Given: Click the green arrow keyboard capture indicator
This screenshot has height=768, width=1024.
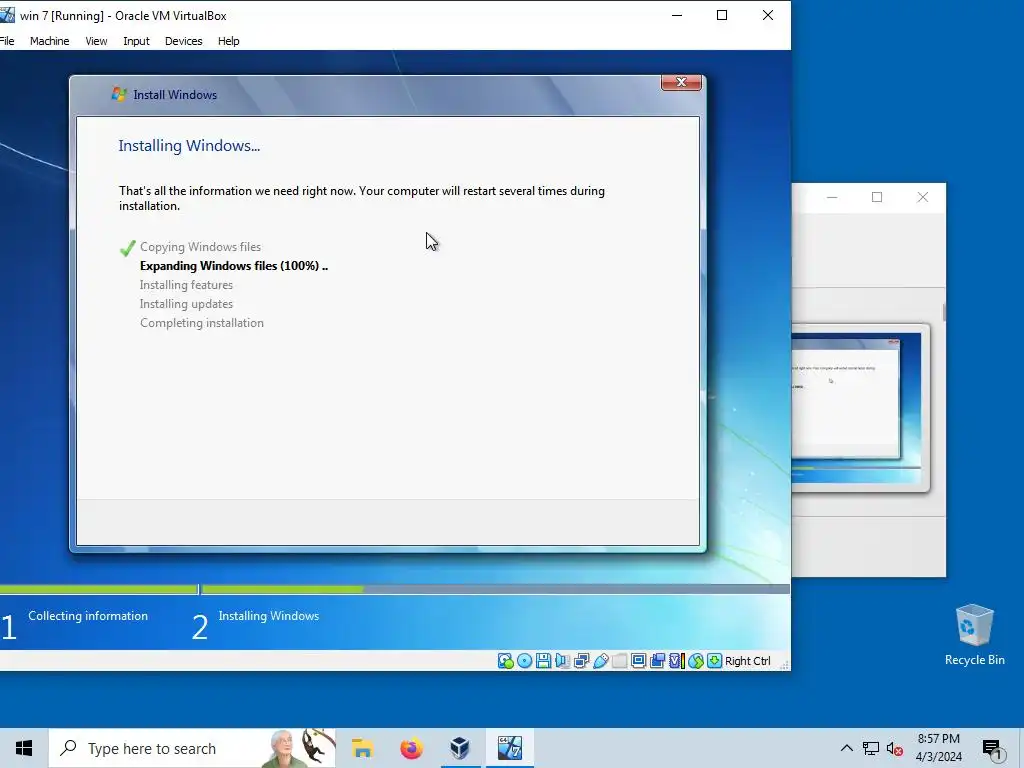Looking at the screenshot, I should (x=714, y=661).
